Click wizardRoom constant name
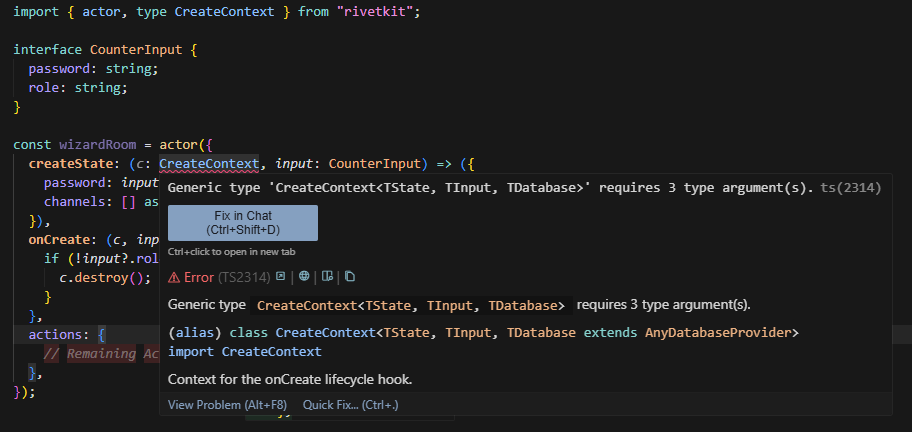The height and width of the screenshot is (432, 912). click(98, 145)
